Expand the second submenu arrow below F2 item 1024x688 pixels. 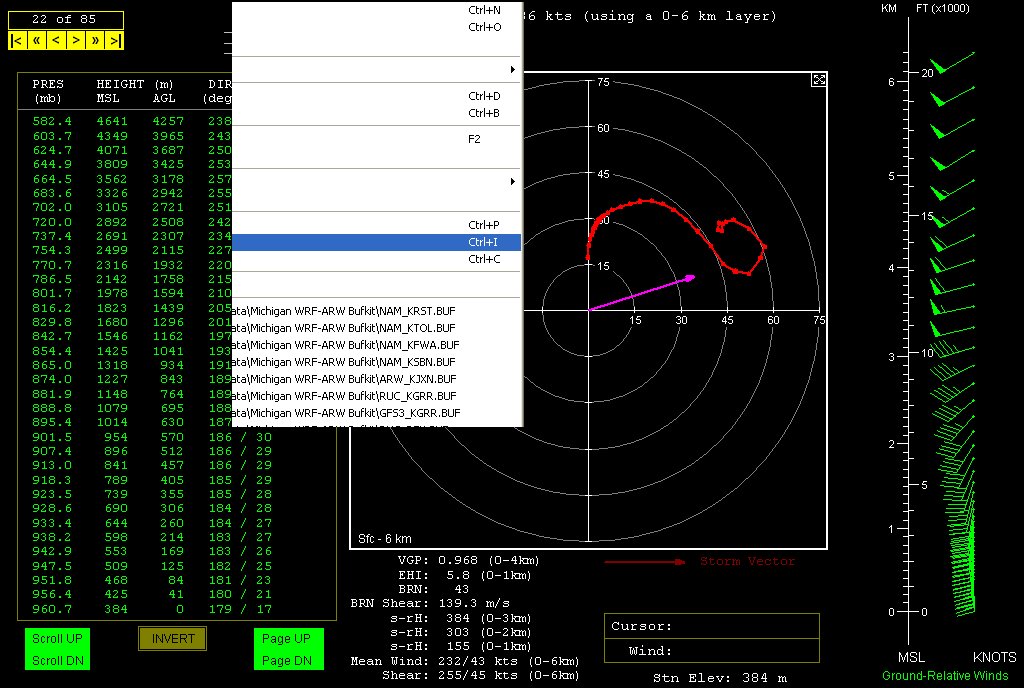[x=513, y=182]
